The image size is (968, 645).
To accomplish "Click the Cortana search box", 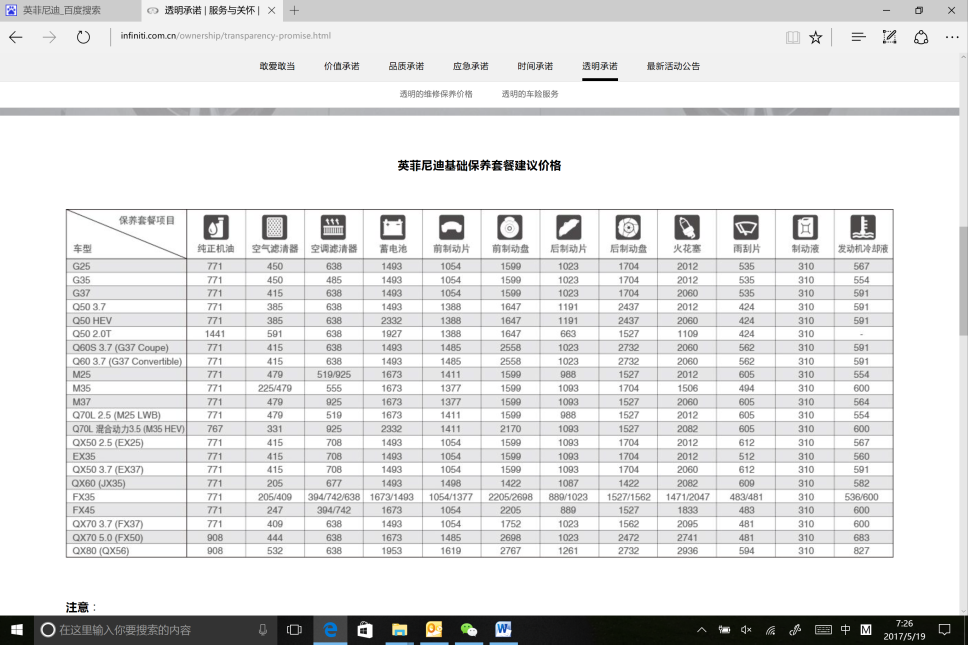I will tap(157, 630).
